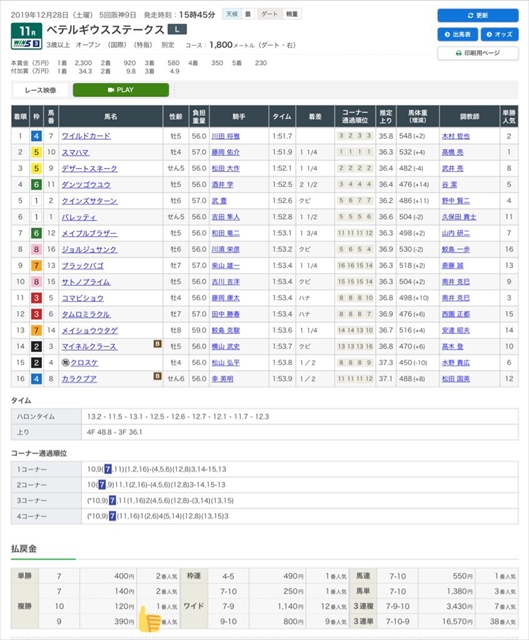The image size is (529, 640).
Task: Click the blinker B icon beside カラクプア
Action: (x=157, y=376)
